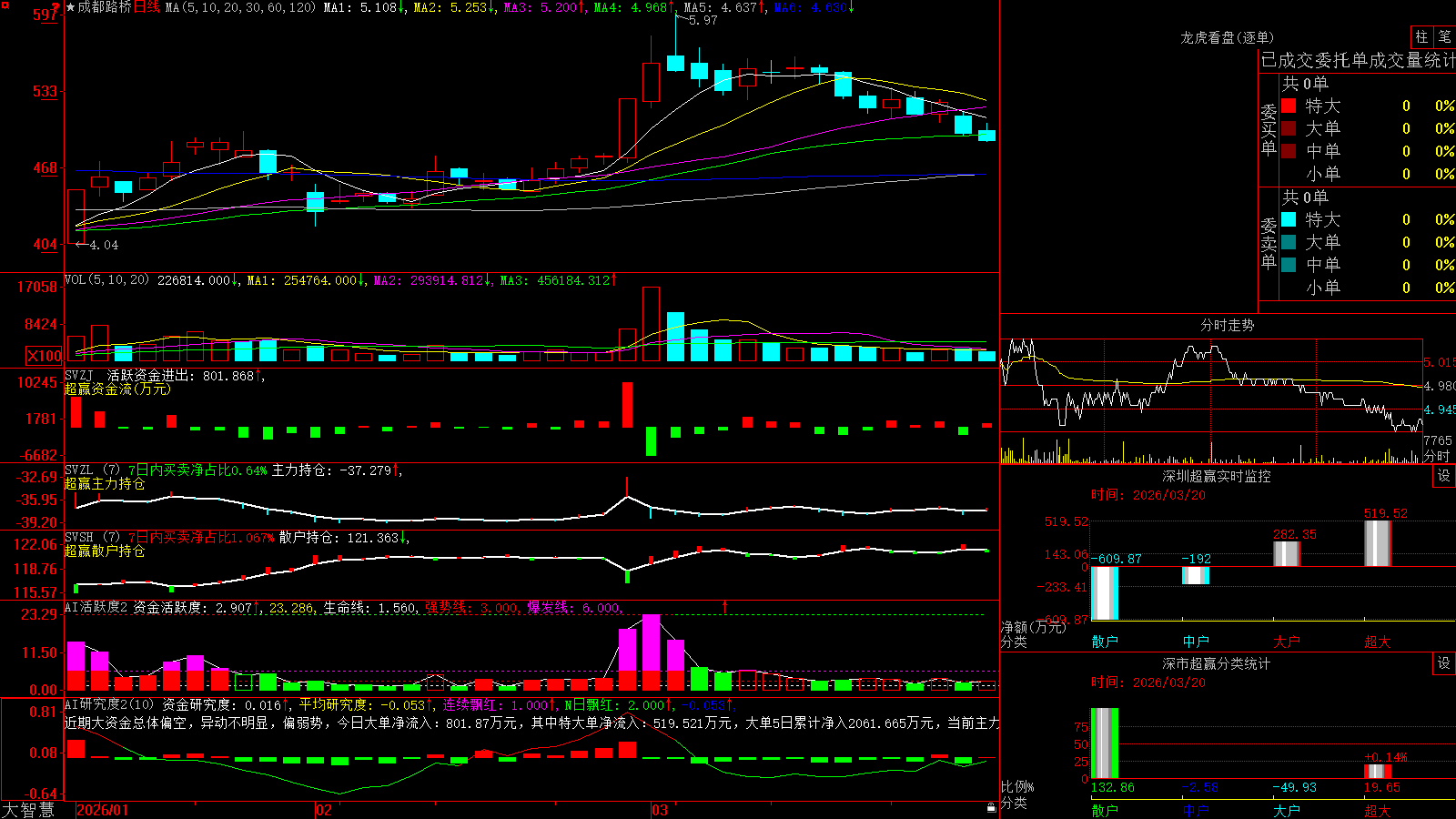Click the red 超大 bar labeled +0.14%

pos(1378,771)
